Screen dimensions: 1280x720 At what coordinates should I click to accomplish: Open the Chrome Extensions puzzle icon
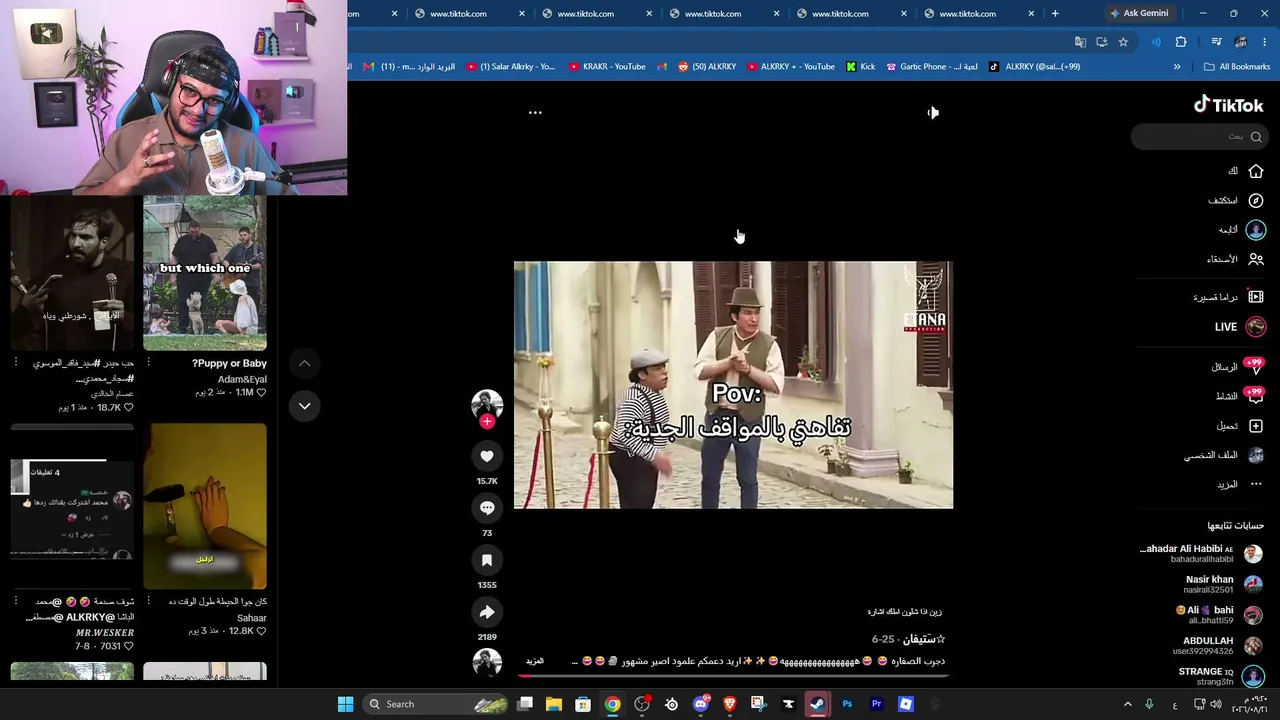(1181, 42)
